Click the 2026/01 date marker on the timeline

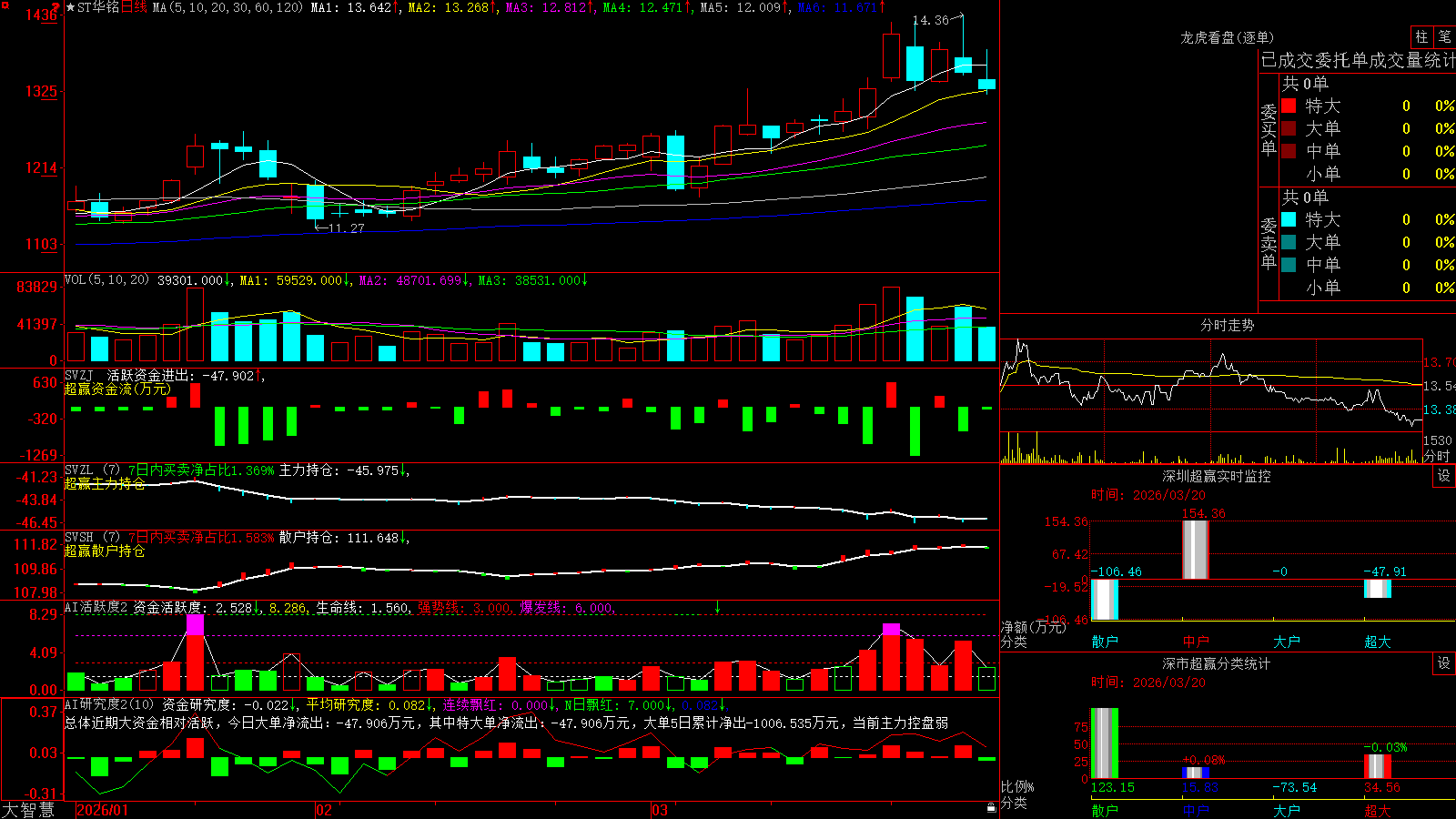click(103, 810)
